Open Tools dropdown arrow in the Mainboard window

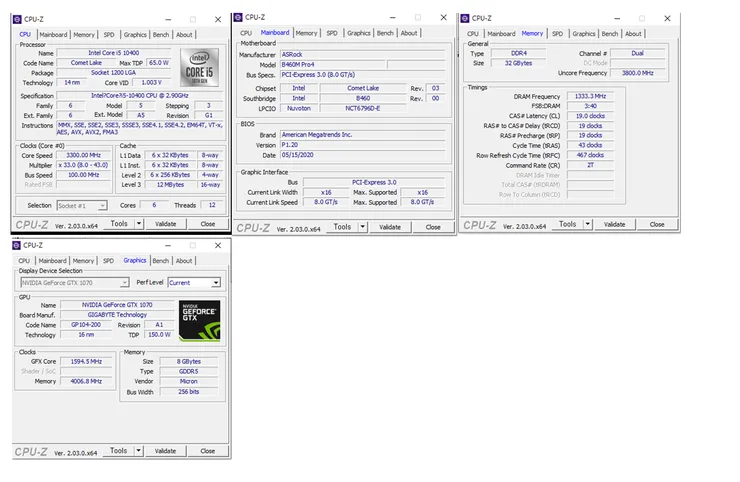pos(363,227)
